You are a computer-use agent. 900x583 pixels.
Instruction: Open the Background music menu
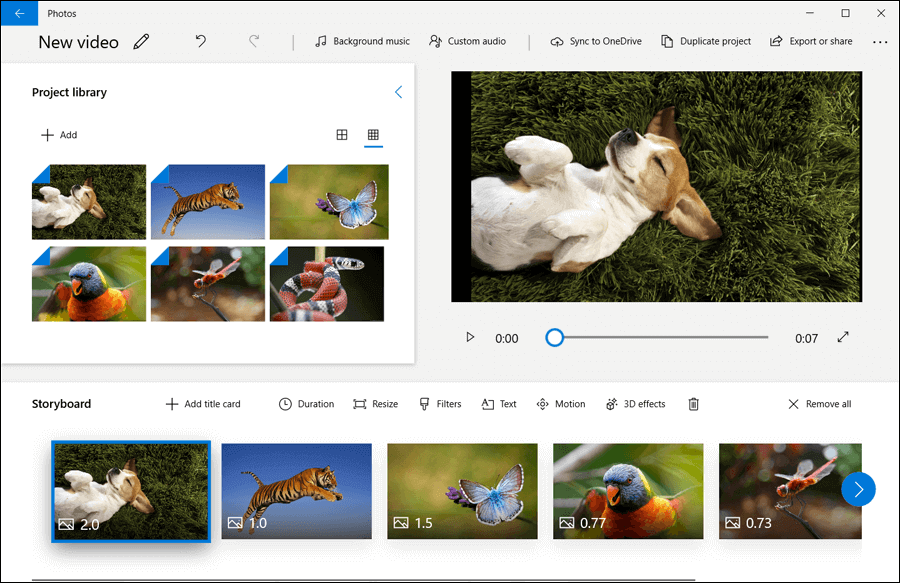[361, 41]
